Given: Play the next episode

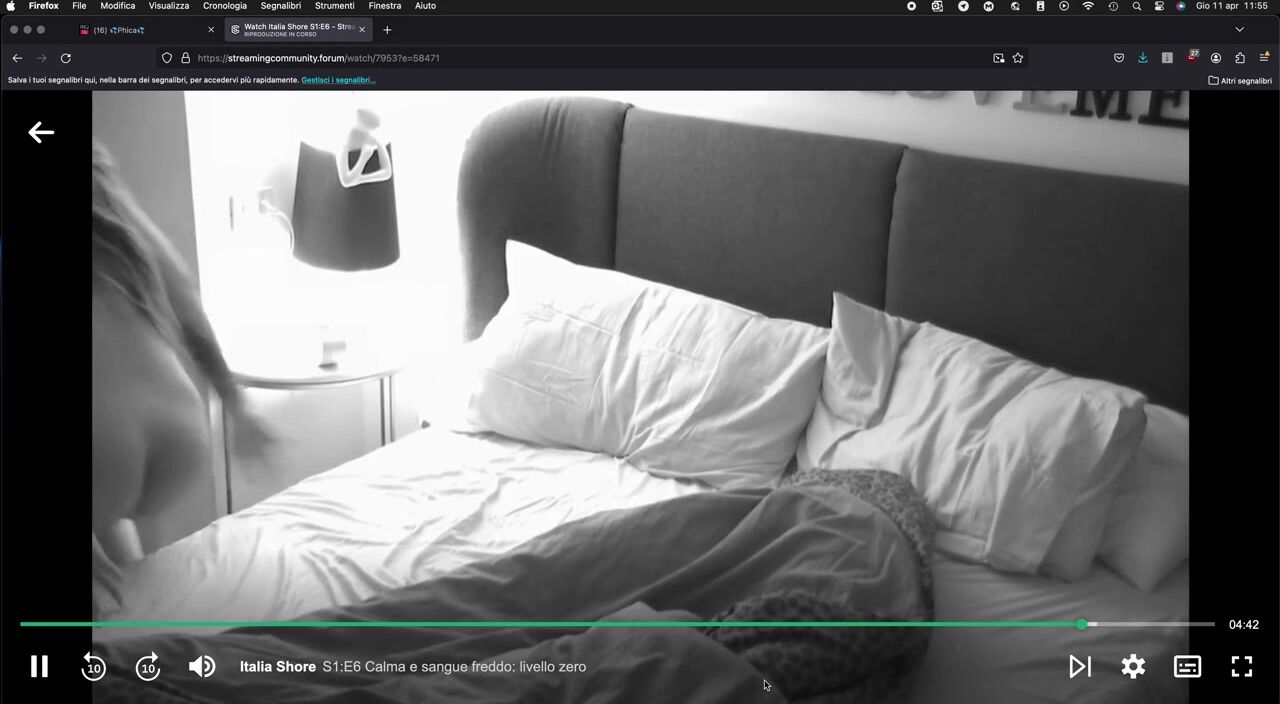Looking at the screenshot, I should pos(1079,666).
